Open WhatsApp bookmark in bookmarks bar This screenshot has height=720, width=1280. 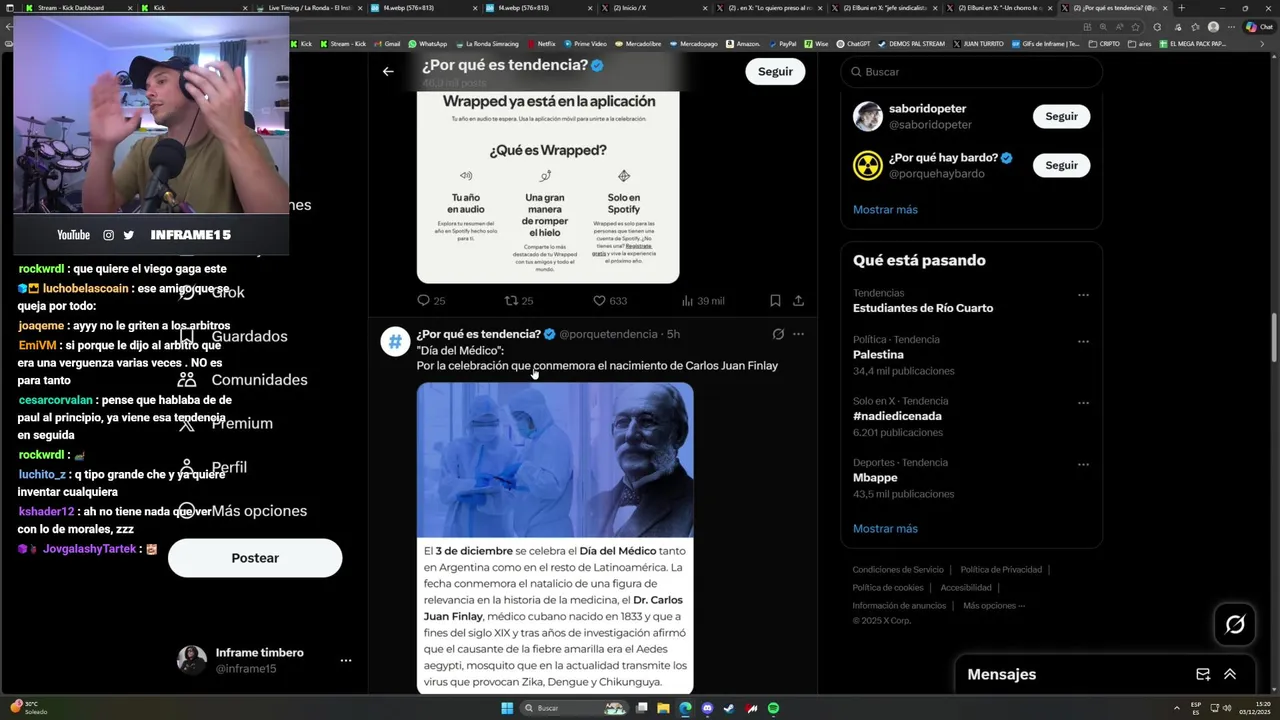427,44
